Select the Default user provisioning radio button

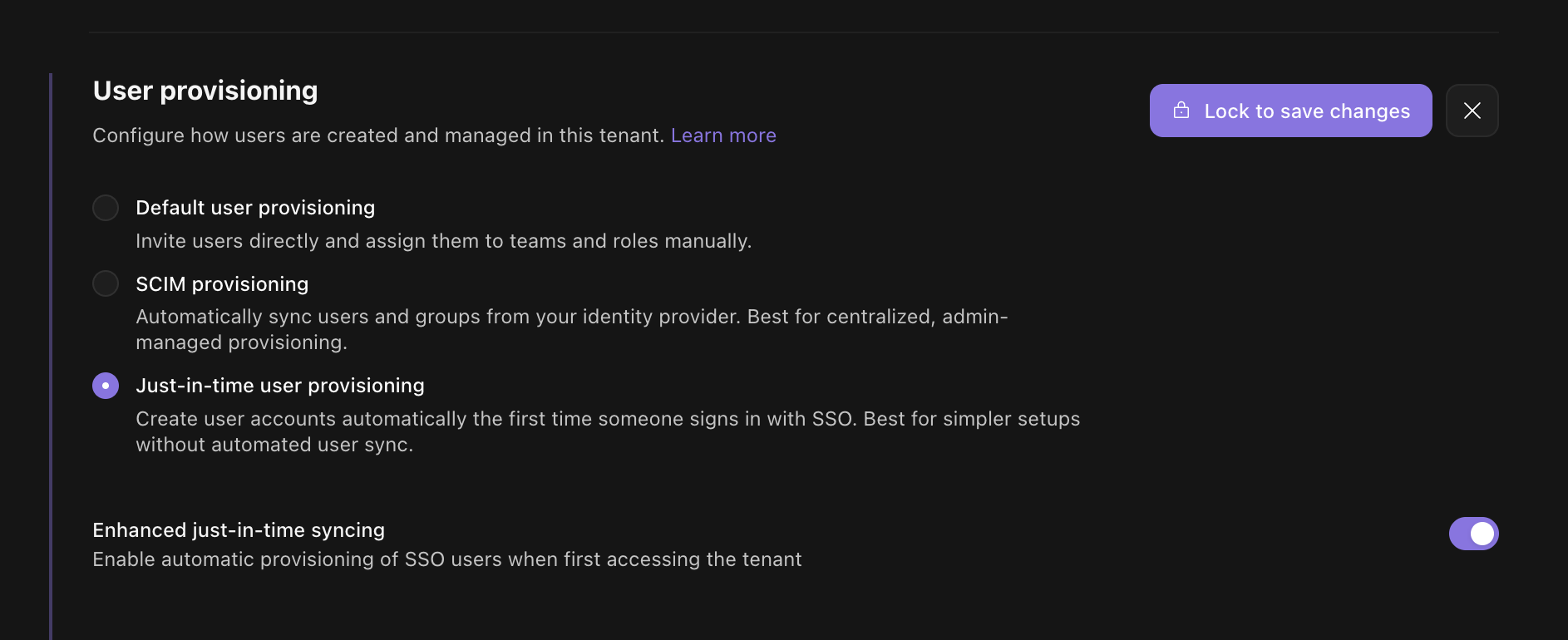tap(106, 208)
